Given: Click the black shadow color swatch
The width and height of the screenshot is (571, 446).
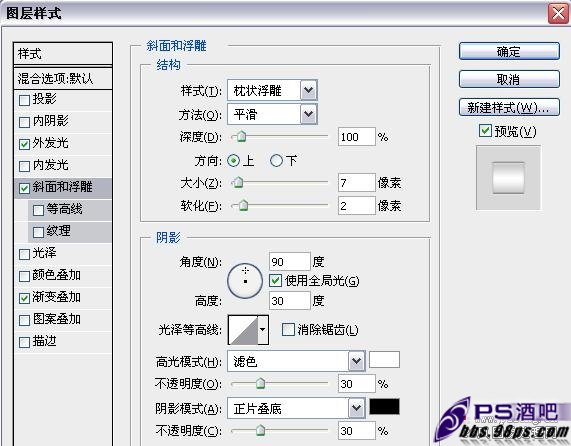Looking at the screenshot, I should (385, 406).
